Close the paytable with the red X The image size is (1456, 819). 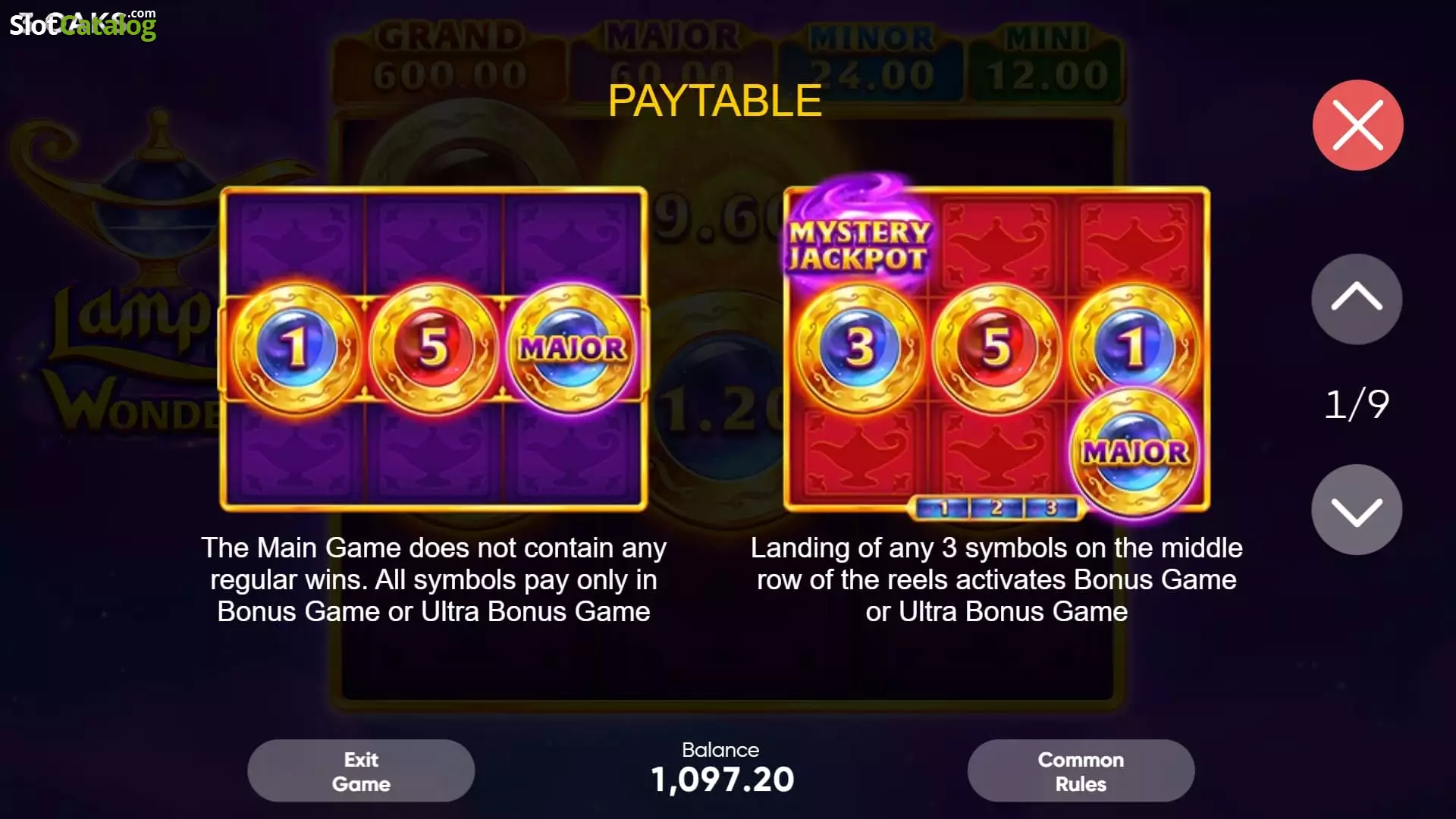[1357, 125]
